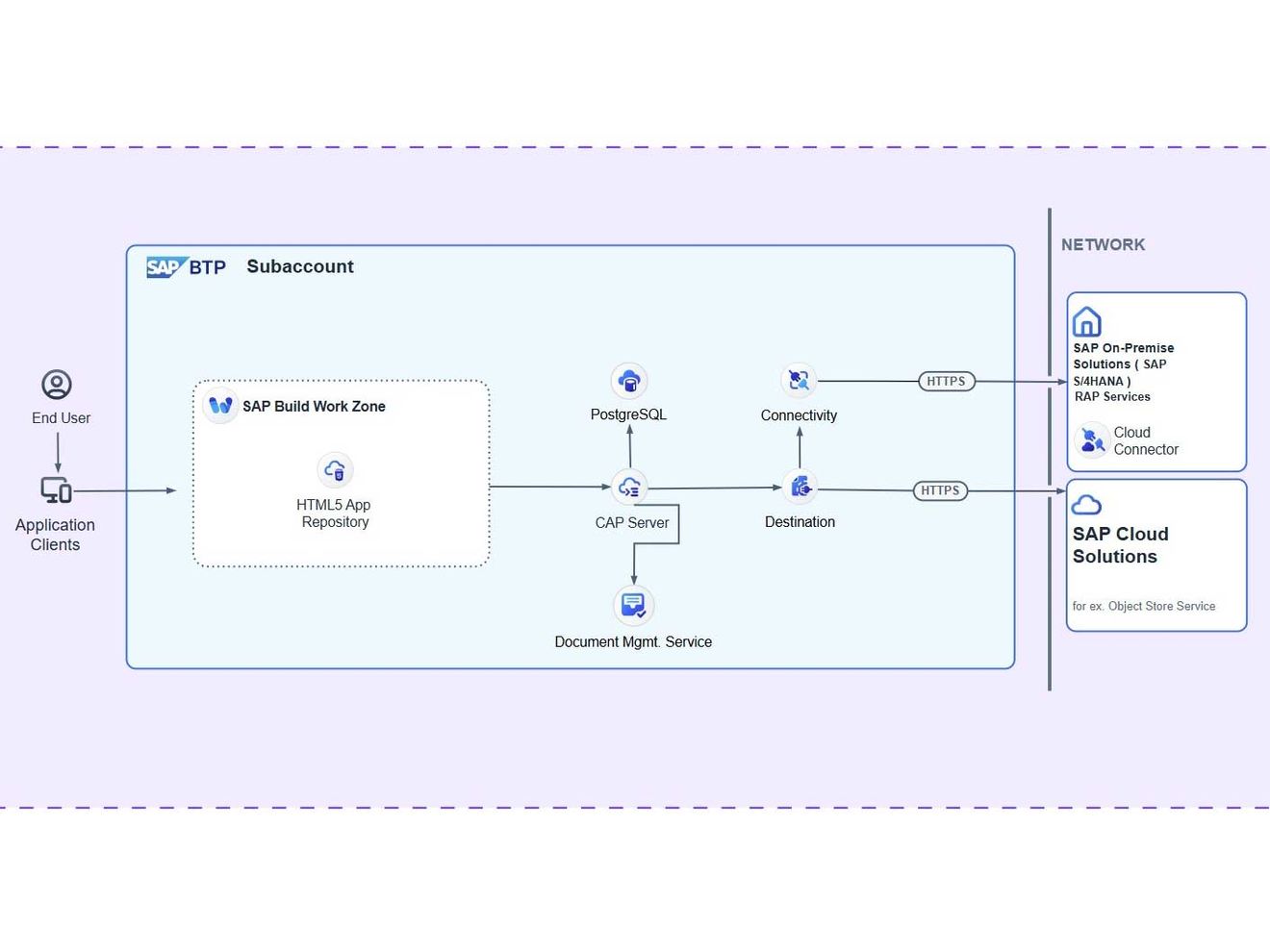Select the RAP Services text
This screenshot has height=952, width=1270.
1112,397
